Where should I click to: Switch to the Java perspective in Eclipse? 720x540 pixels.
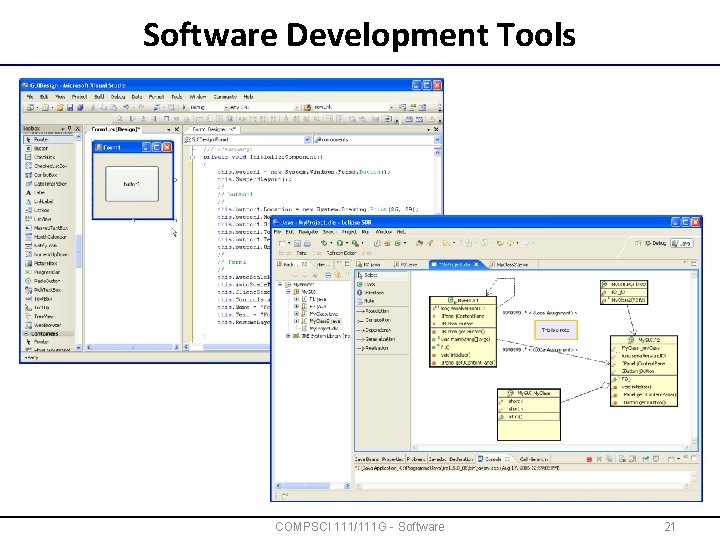pyautogui.click(x=681, y=244)
